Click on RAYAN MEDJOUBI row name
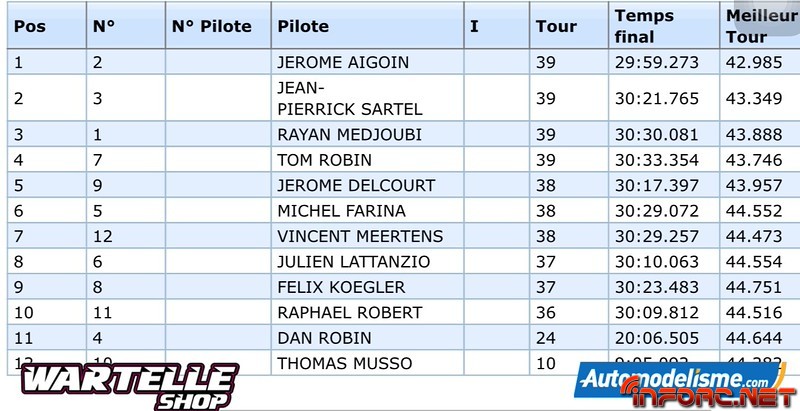This screenshot has height=411, width=800. click(x=347, y=135)
